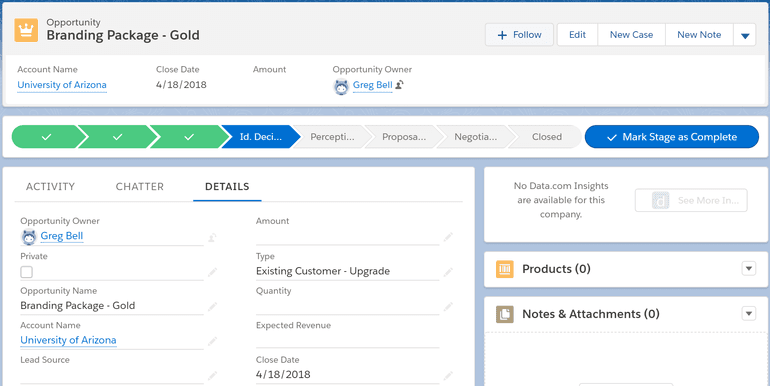Click the Products related list icon

click(x=505, y=269)
